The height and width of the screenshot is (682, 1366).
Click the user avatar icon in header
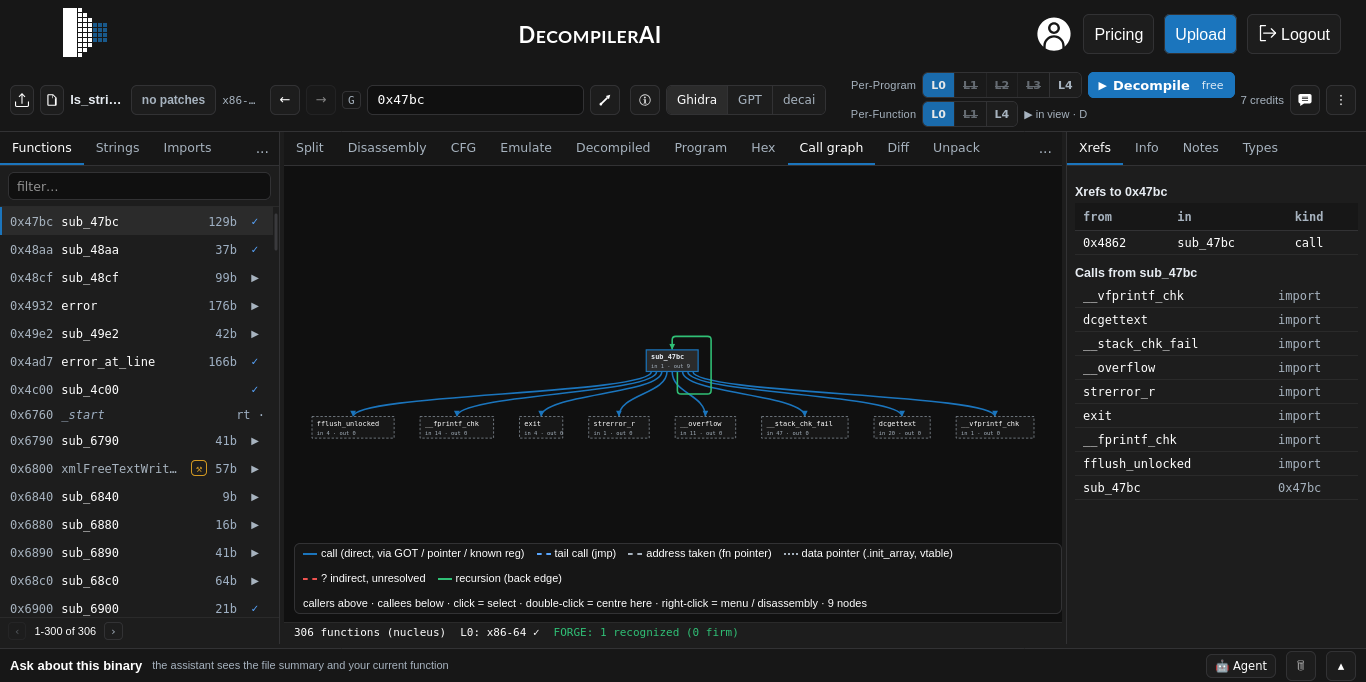coord(1054,34)
